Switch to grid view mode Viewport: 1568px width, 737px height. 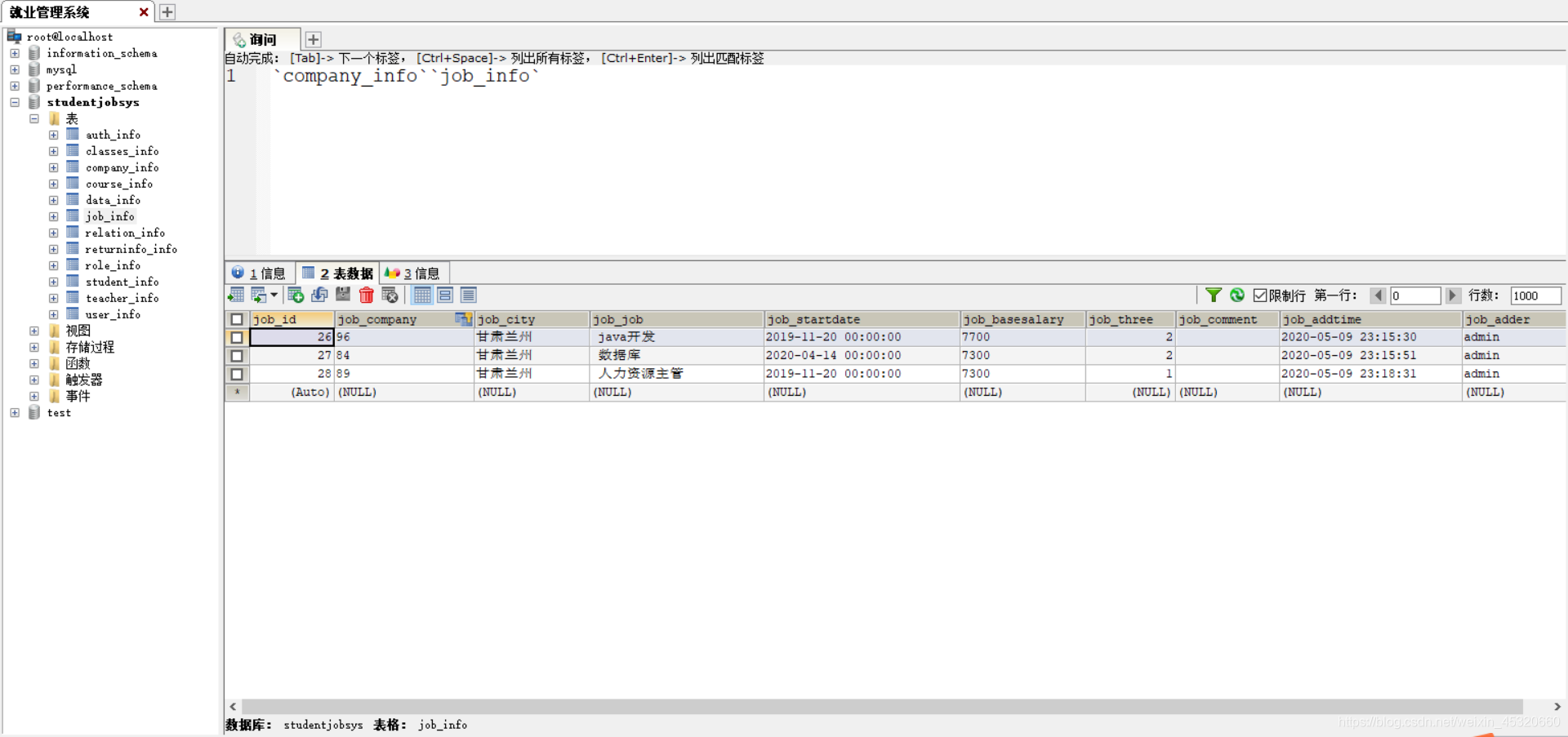click(422, 295)
